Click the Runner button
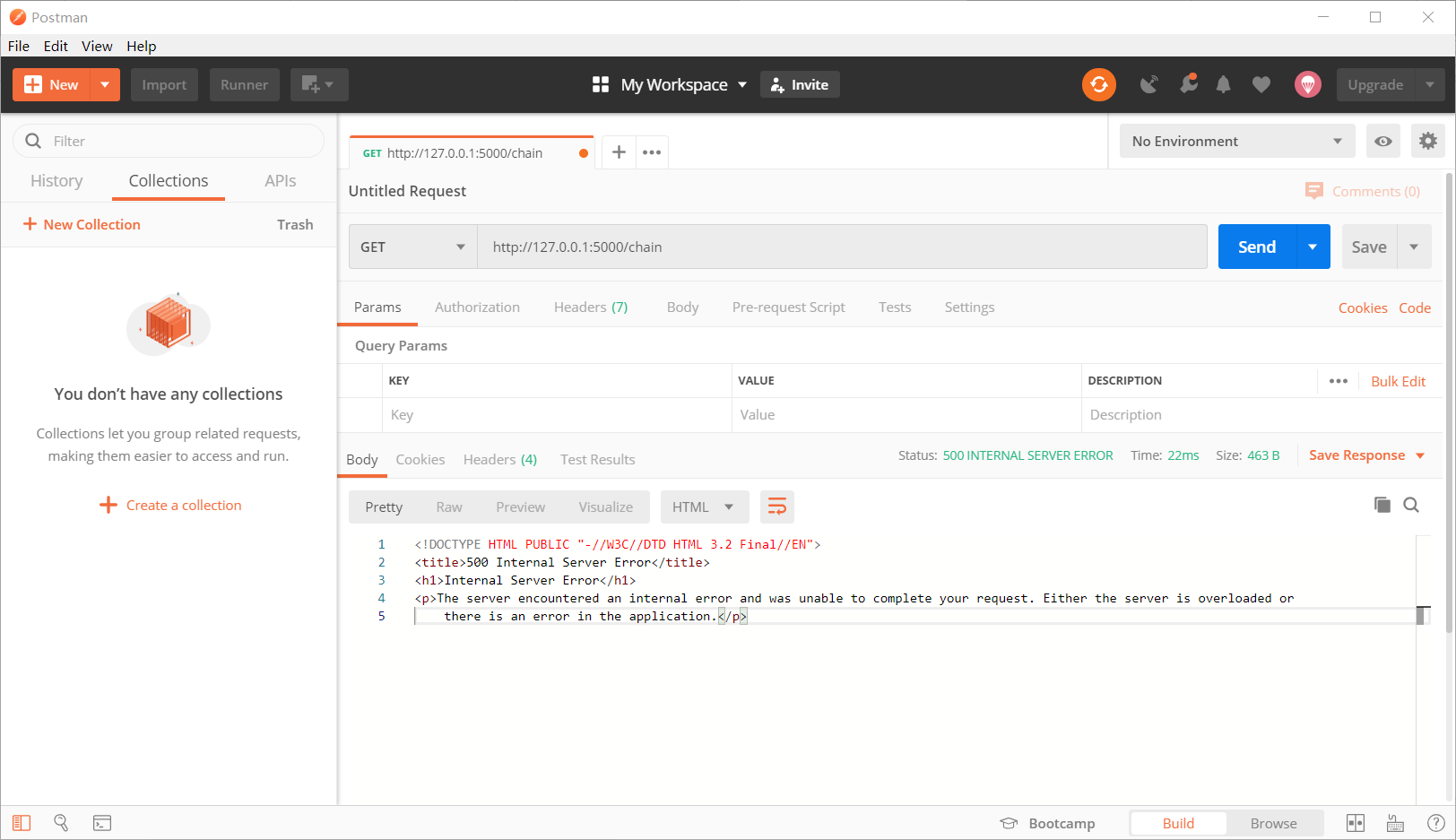 tap(244, 84)
